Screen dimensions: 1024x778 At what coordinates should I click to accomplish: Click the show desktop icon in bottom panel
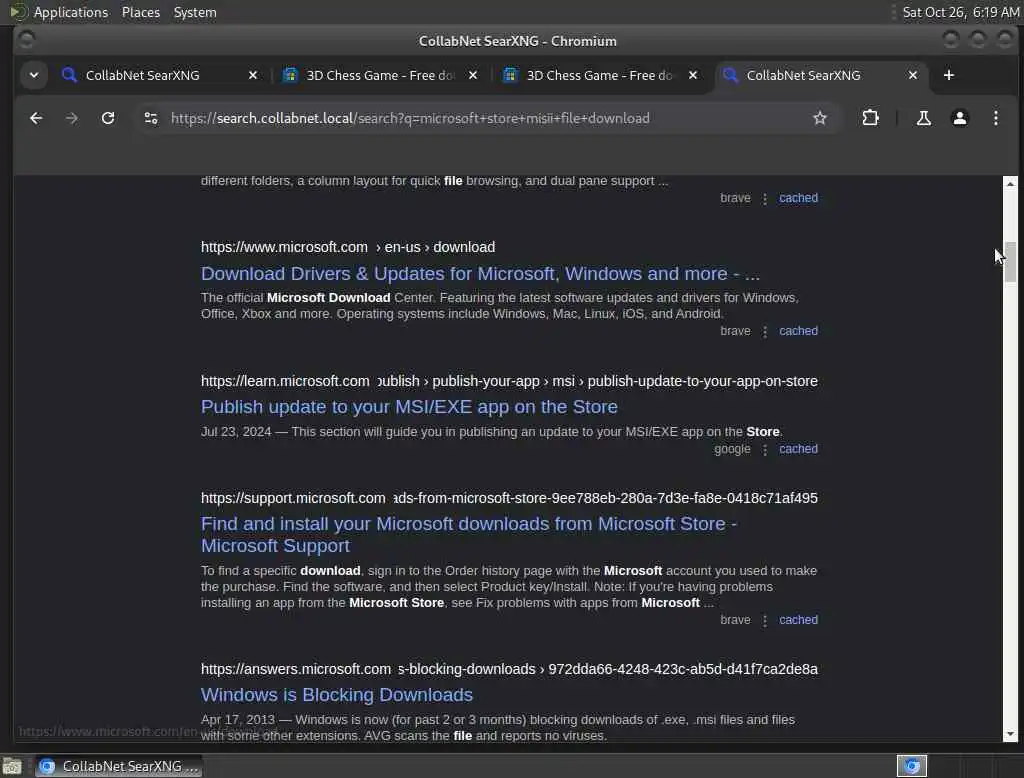12,766
